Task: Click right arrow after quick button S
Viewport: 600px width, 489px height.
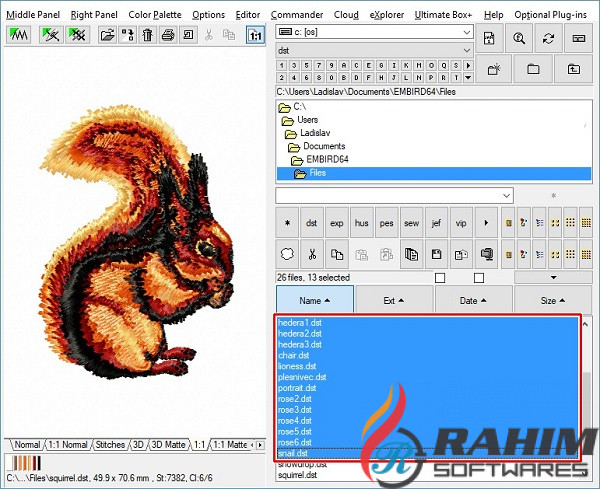Action: [x=468, y=65]
